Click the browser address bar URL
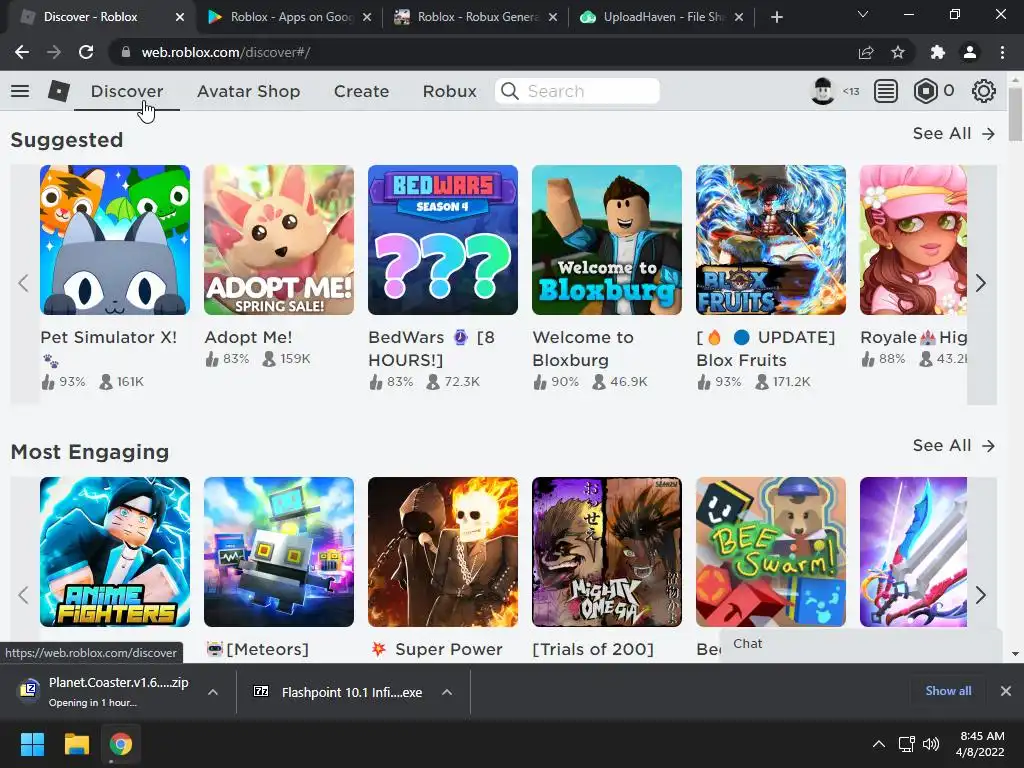The width and height of the screenshot is (1024, 768). [225, 52]
